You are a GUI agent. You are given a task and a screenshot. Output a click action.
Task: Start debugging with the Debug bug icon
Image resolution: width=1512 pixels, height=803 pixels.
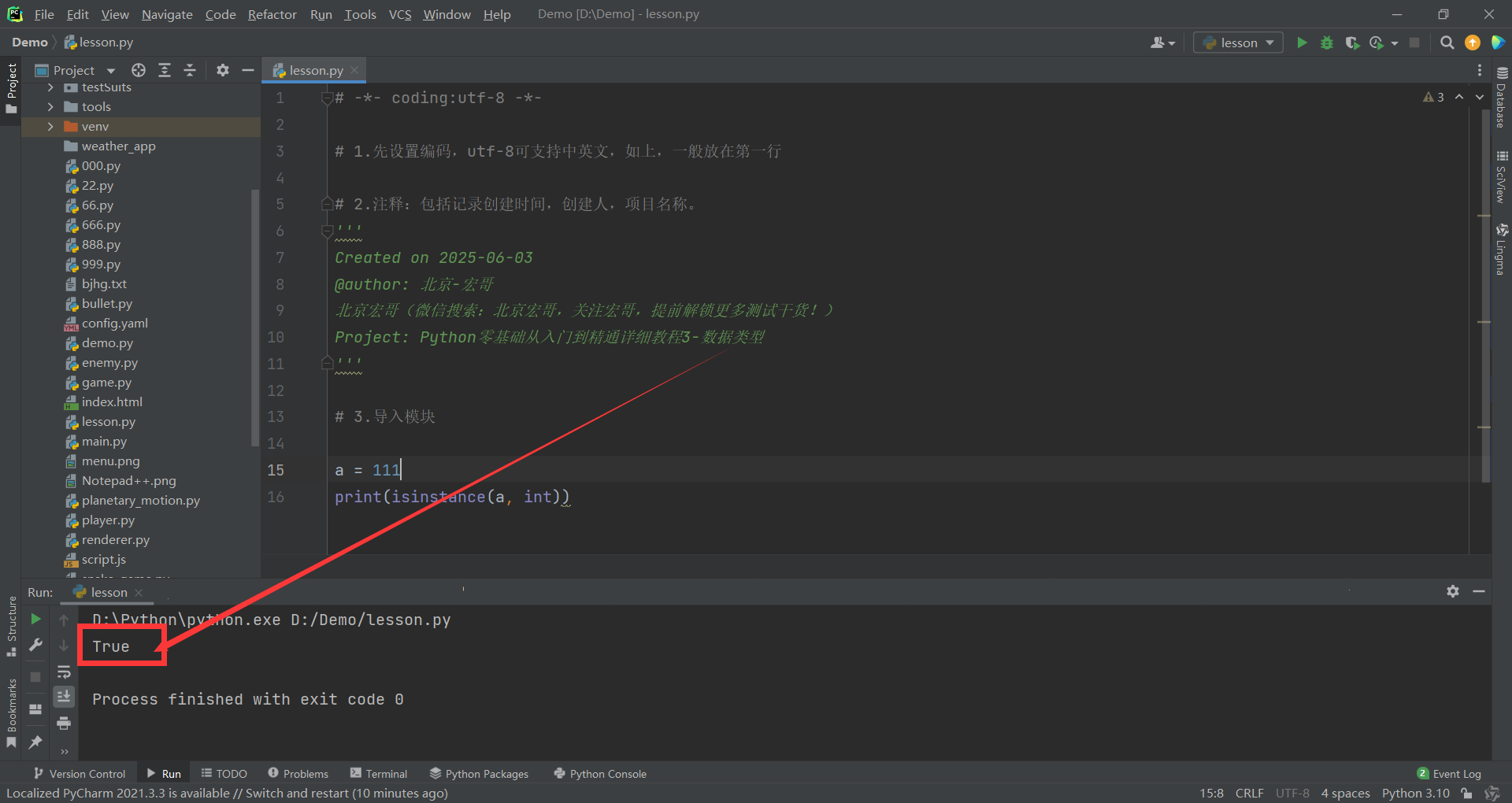(1327, 43)
